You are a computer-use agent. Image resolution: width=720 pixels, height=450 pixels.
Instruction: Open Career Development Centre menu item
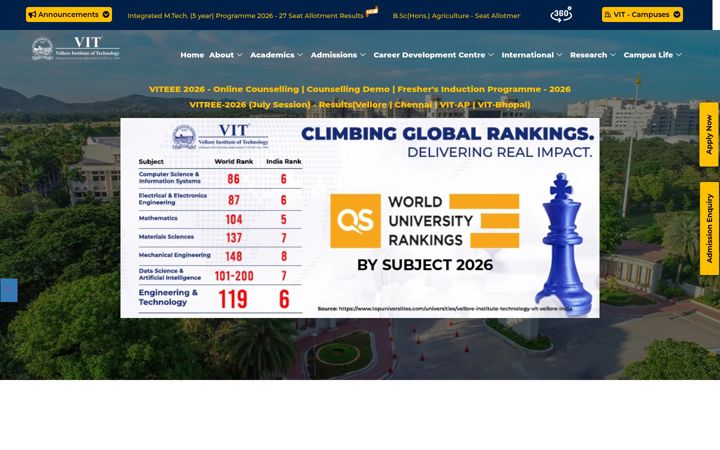tap(429, 55)
